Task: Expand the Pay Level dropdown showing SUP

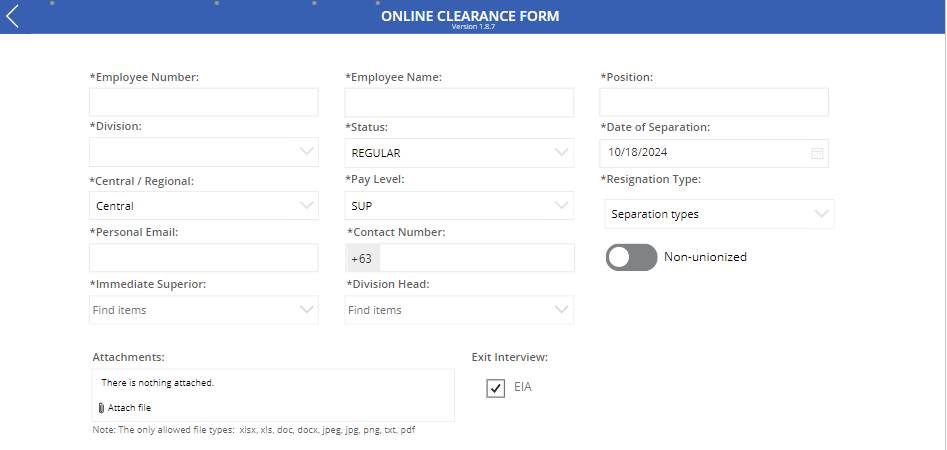Action: point(562,206)
